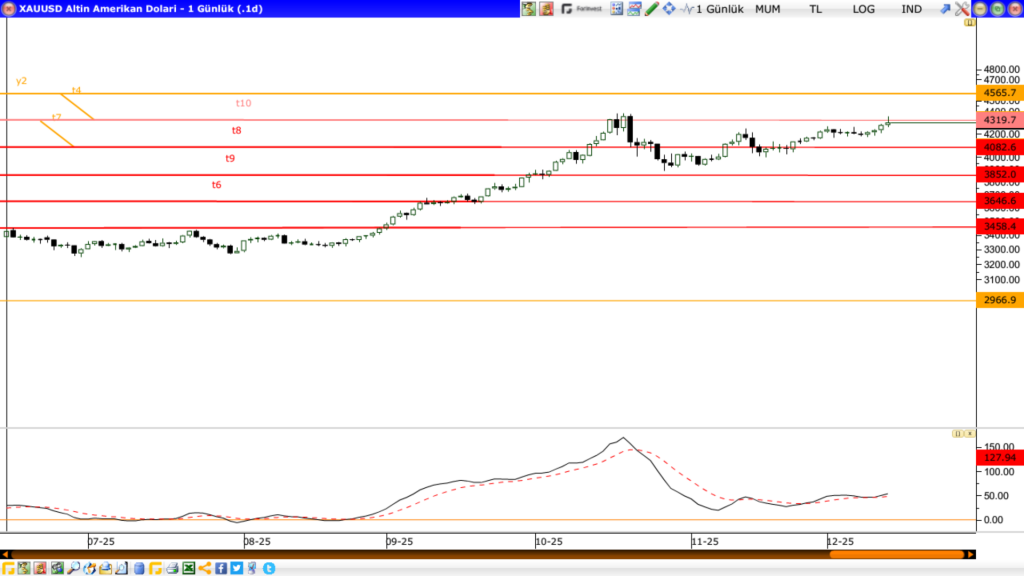
Task: Expand the indicator panel with its small maximize button
Action: [x=957, y=433]
